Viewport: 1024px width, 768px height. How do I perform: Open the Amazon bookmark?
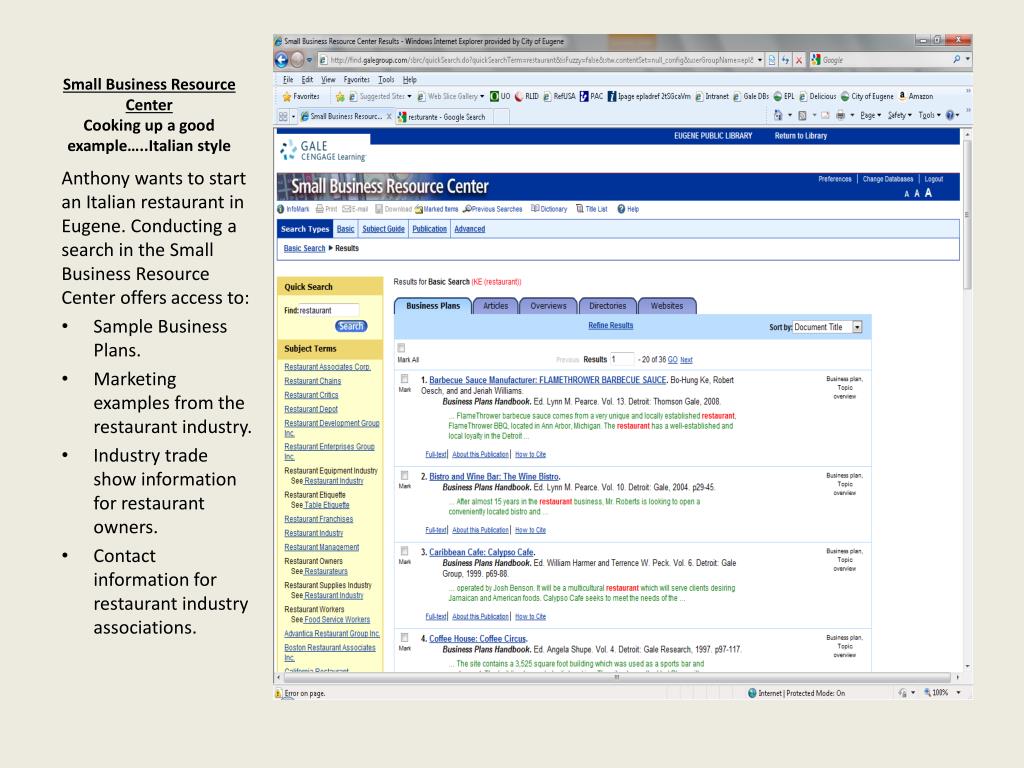[916, 97]
